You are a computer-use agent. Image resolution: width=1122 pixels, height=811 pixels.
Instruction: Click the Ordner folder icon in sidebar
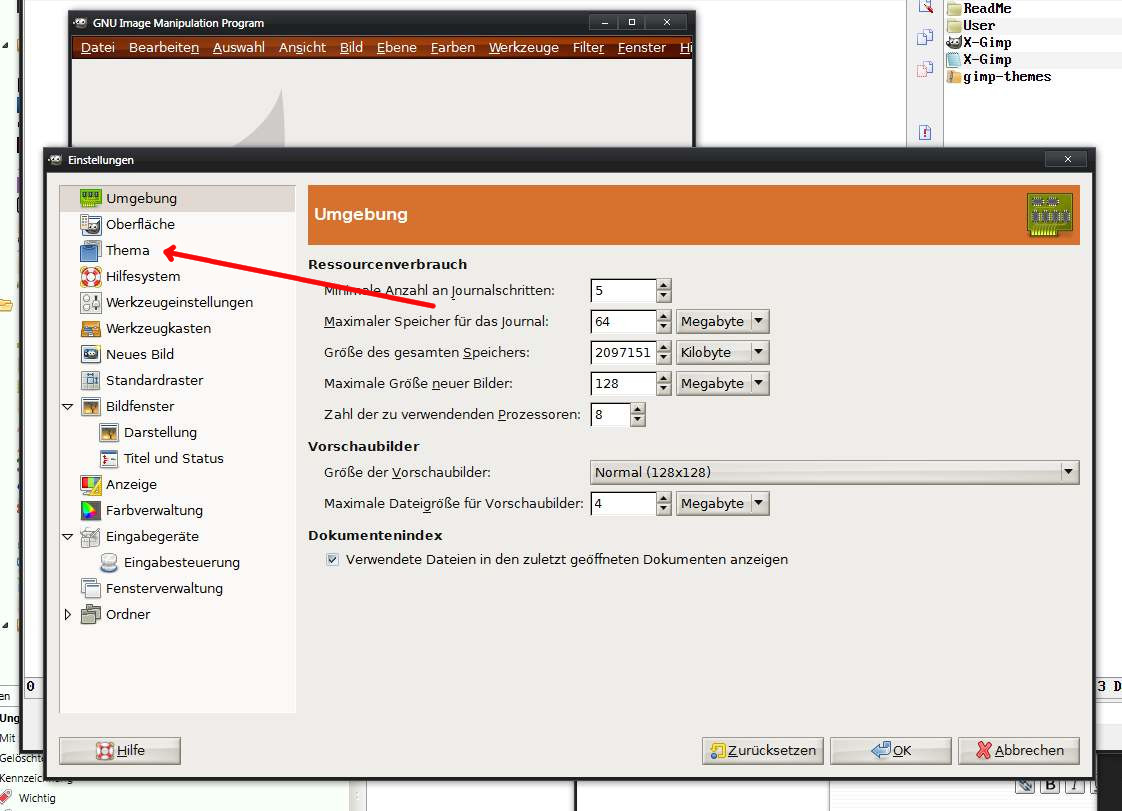coord(91,614)
